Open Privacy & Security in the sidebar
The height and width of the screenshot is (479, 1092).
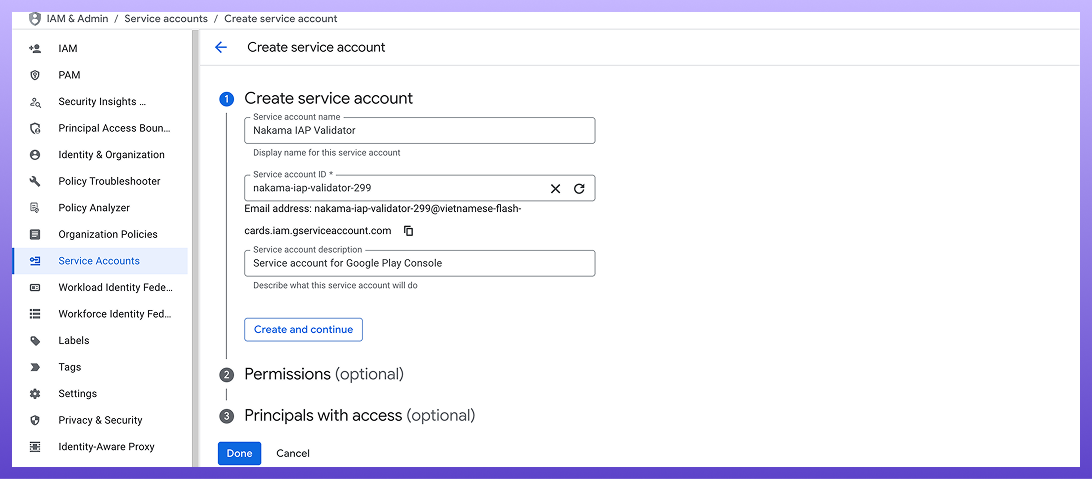(100, 420)
